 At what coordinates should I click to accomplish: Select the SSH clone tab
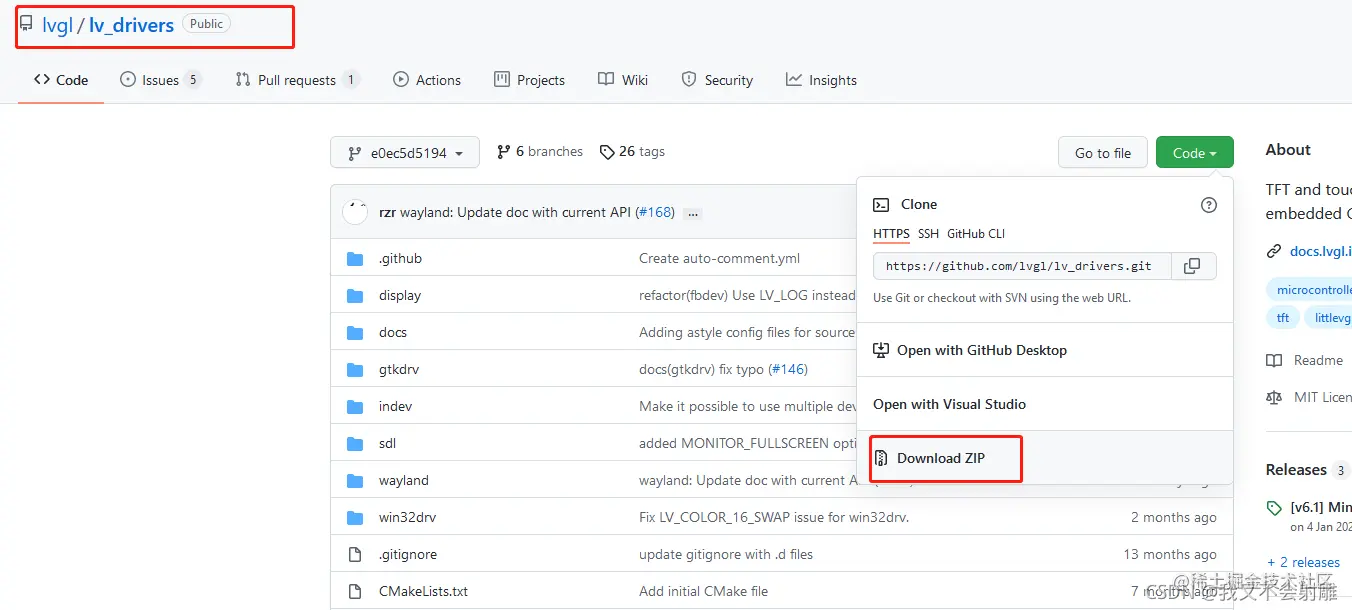[x=929, y=234]
